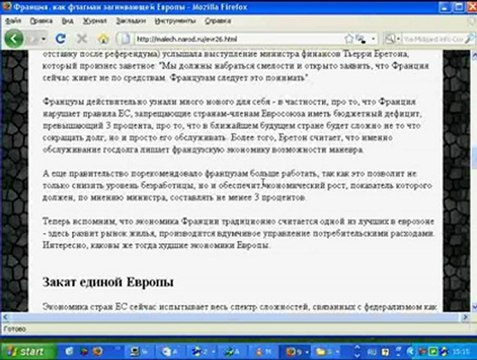Click inside the toolbar search box
Screen dimensions: 477x360
pos(433,39)
